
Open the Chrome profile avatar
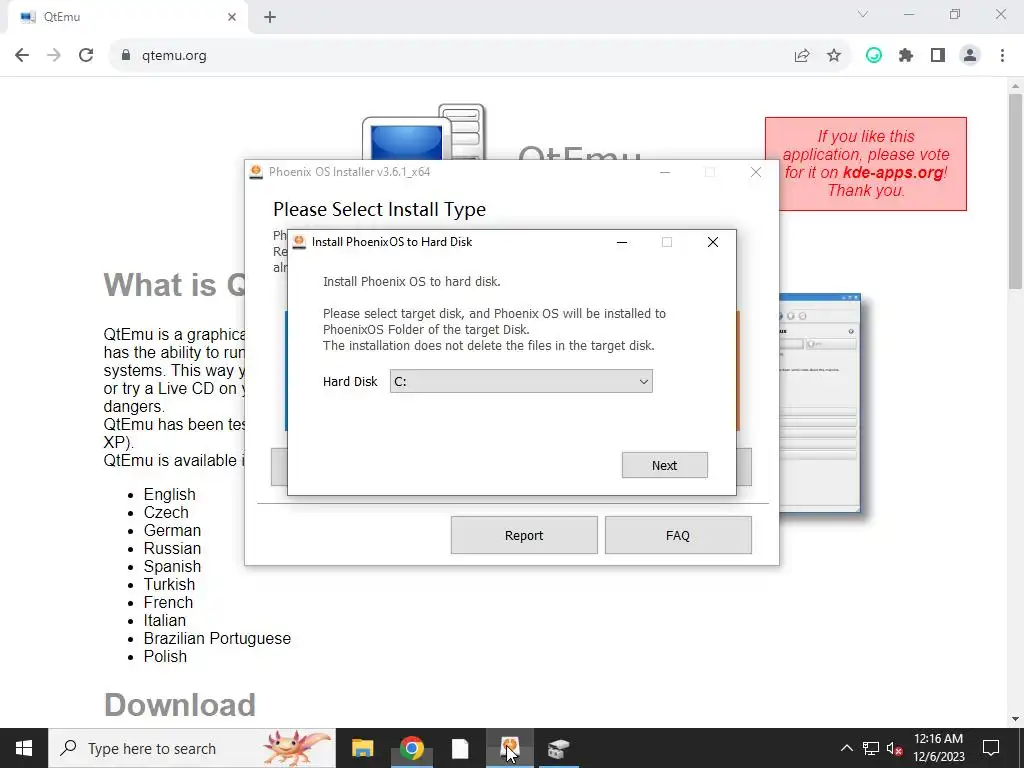tap(970, 56)
